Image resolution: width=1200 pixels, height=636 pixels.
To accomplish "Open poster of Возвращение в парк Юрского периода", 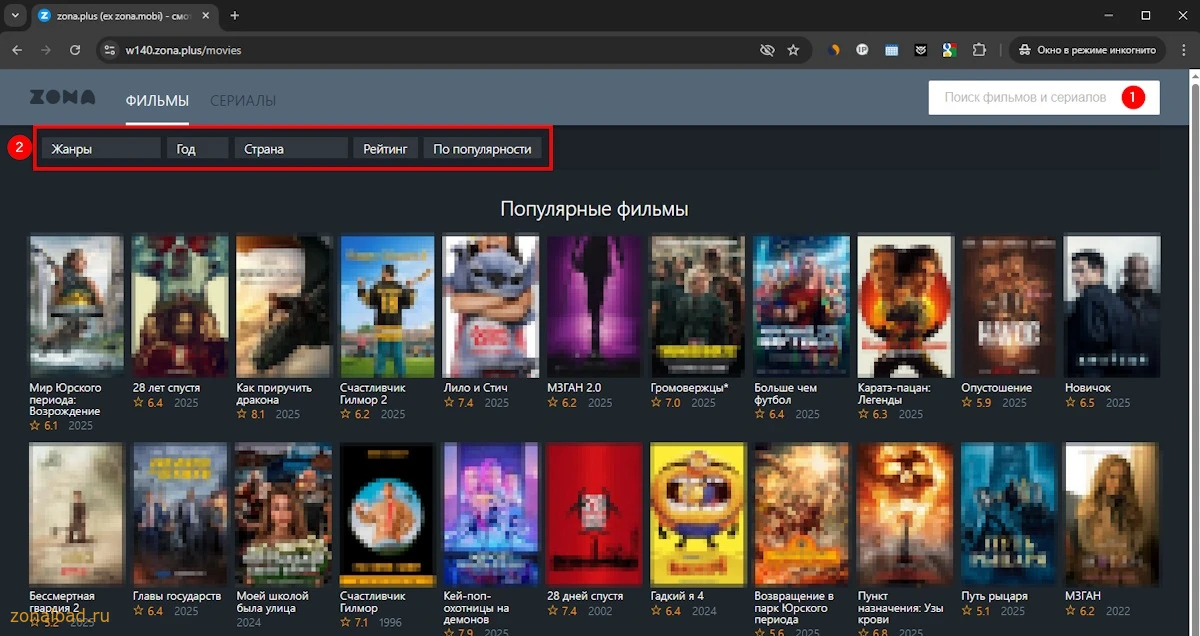I will click(802, 514).
